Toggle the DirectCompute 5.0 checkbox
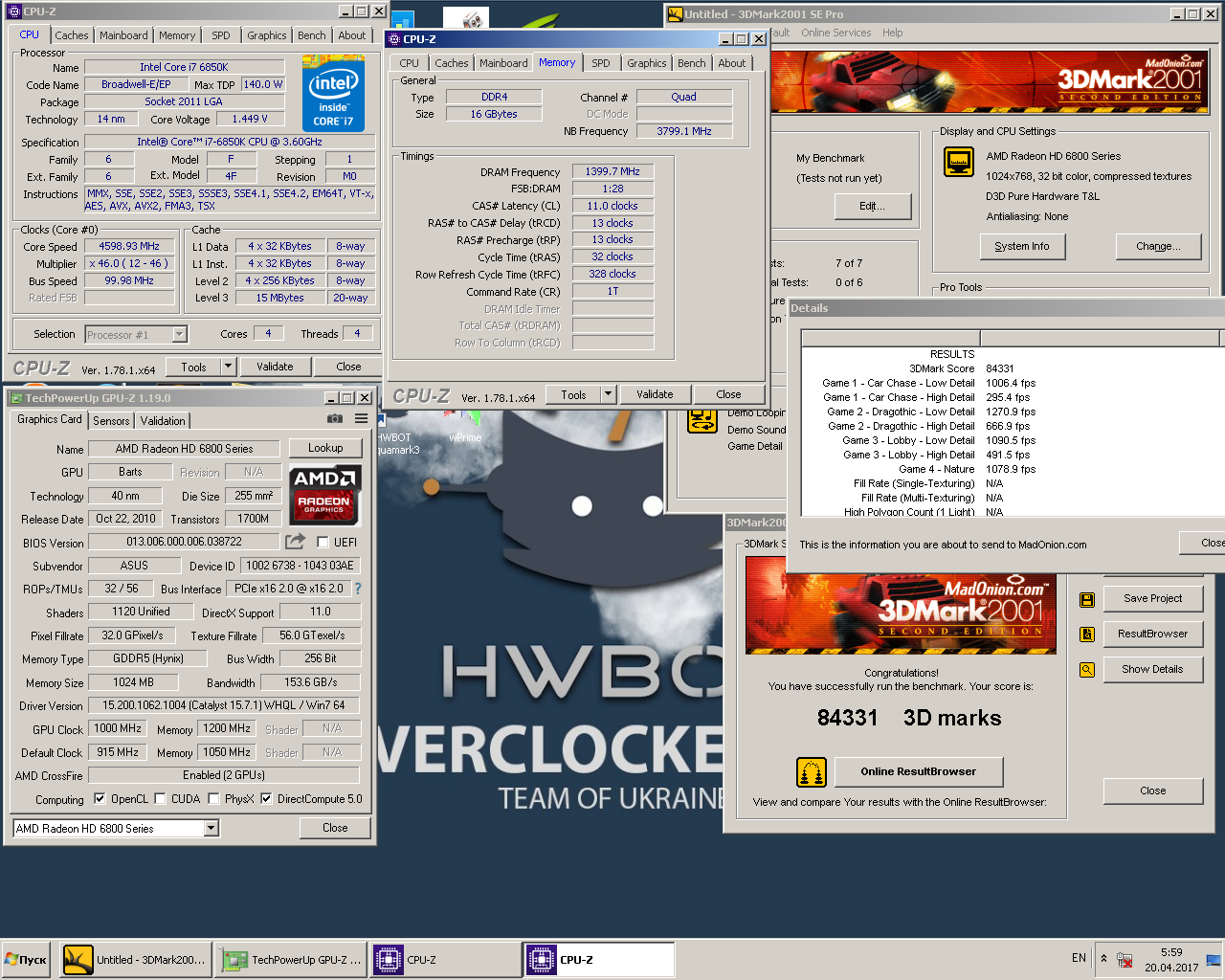Screen dimensions: 1225x980 (x=266, y=798)
